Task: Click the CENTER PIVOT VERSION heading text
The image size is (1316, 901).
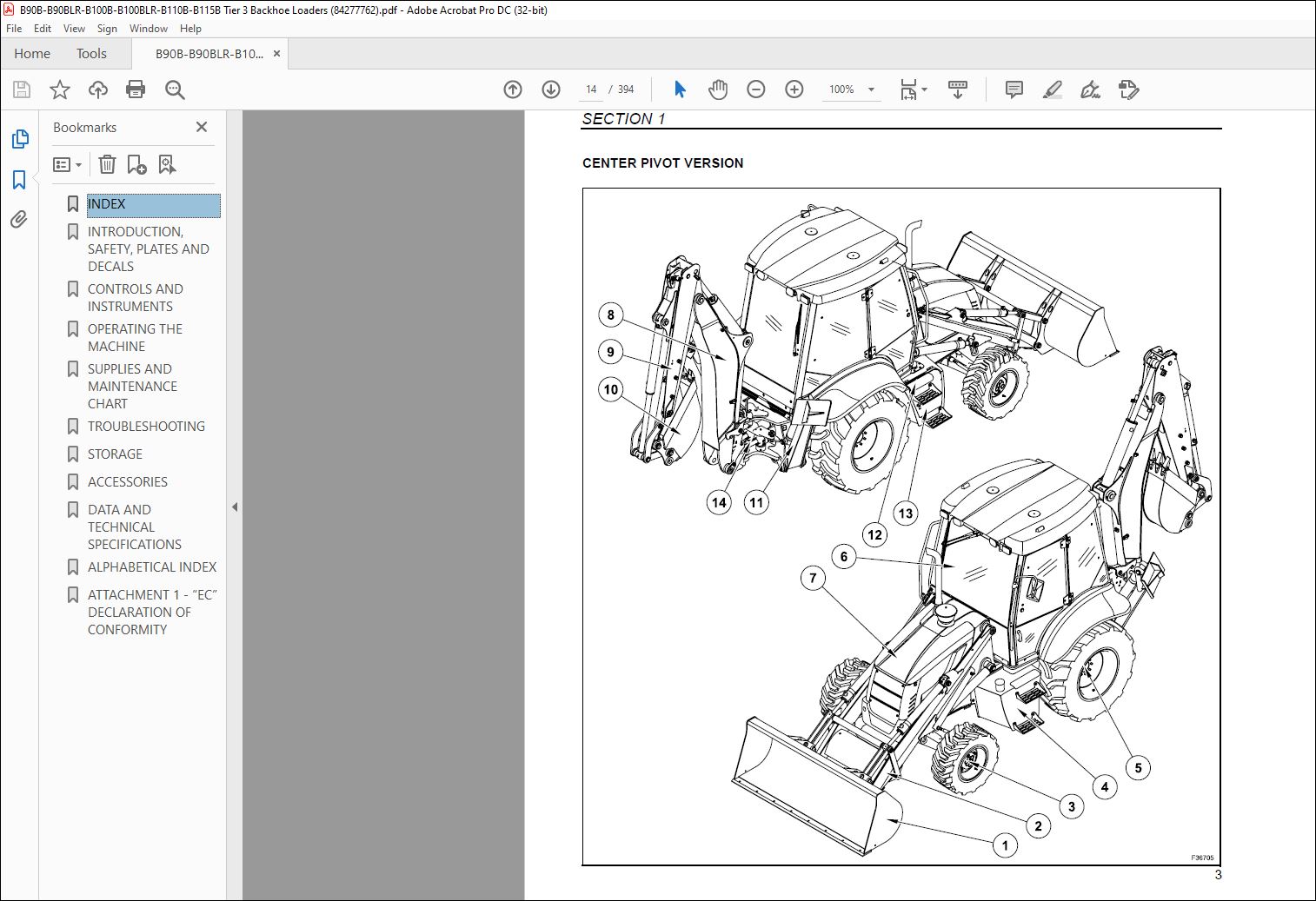Action: coord(662,163)
